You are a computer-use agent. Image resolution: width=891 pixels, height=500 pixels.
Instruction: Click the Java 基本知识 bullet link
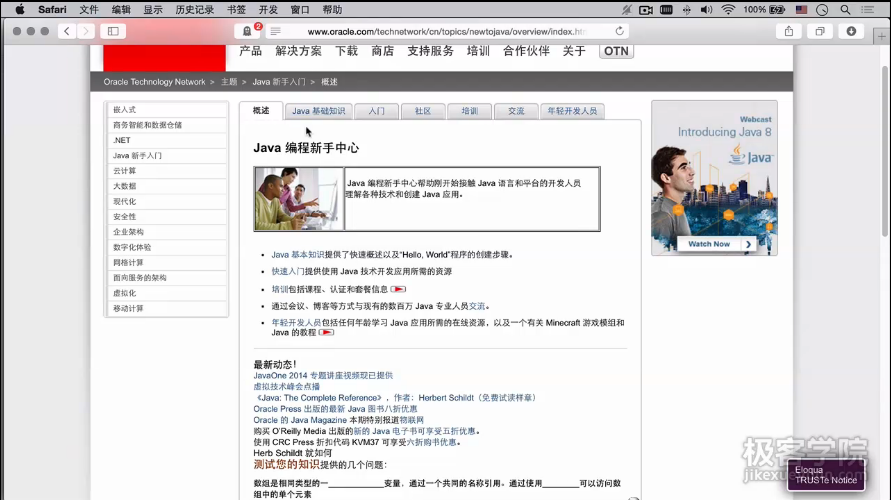point(298,255)
